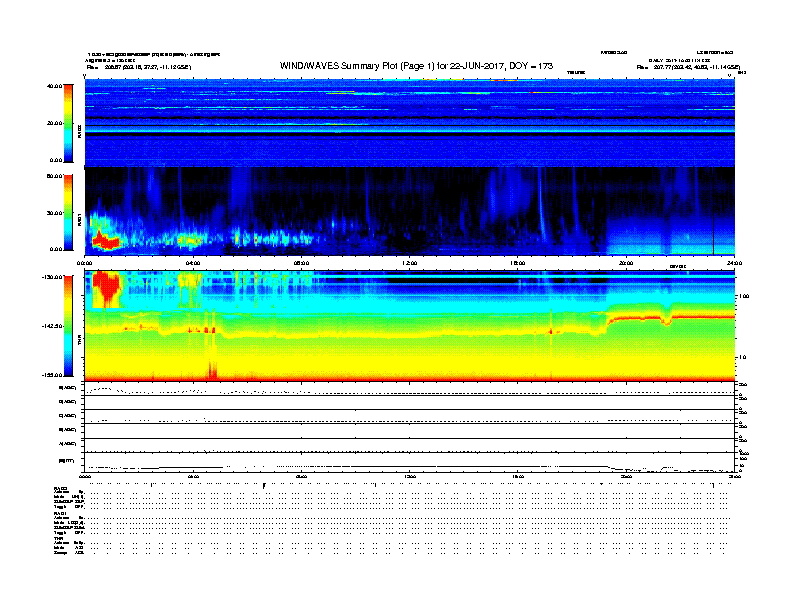Click the 12:00 label under the line plots

(x=410, y=476)
